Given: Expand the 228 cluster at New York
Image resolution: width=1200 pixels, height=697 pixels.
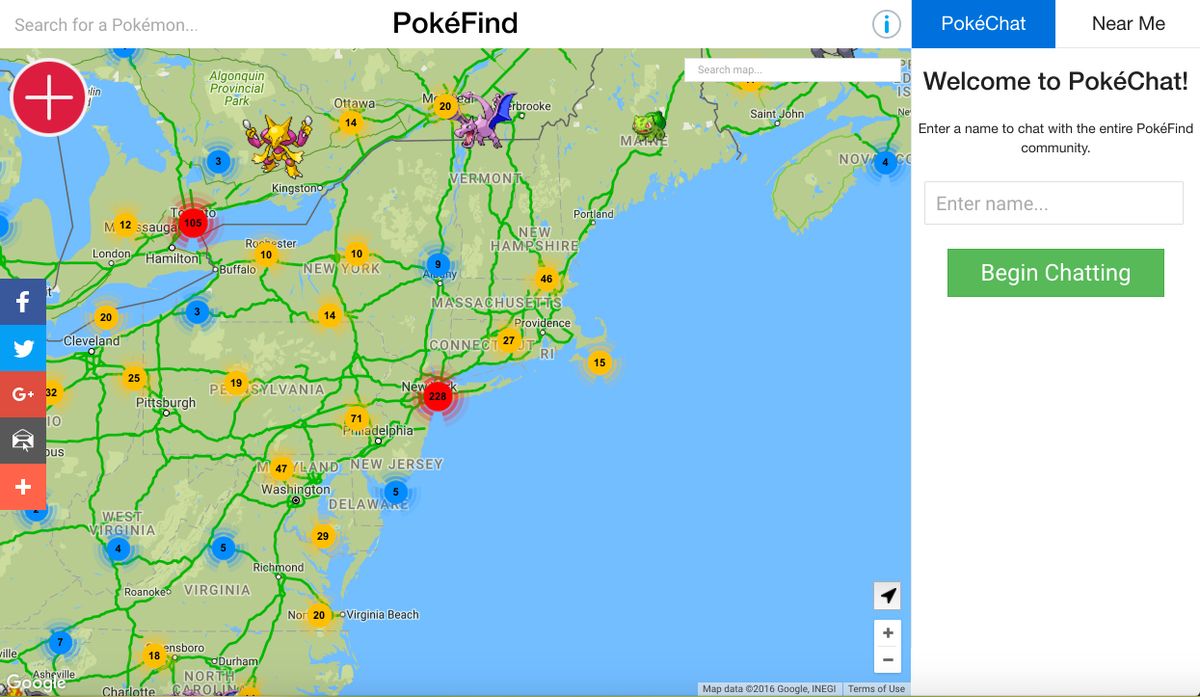Looking at the screenshot, I should (437, 396).
